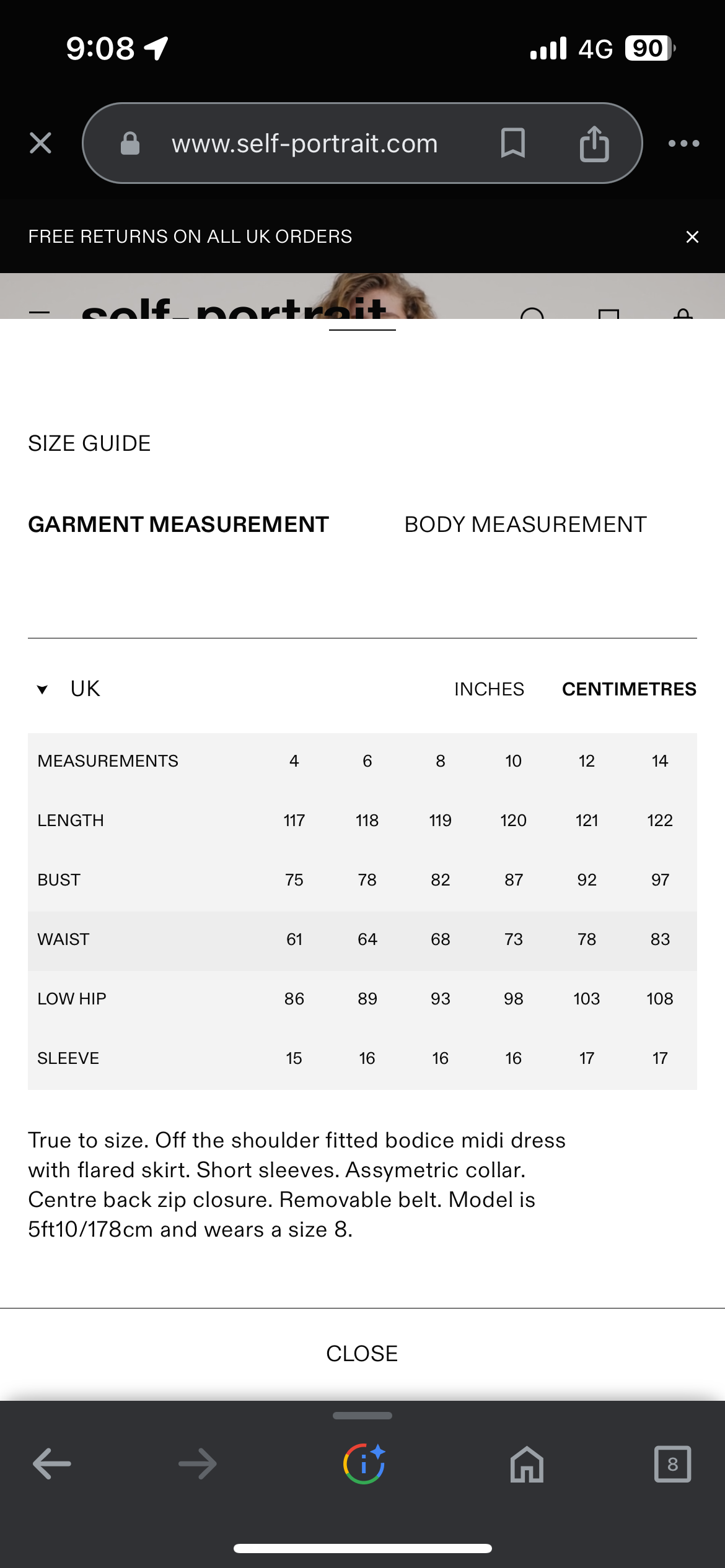725x1568 pixels.
Task: Tap the www.self-portrait.com address field
Action: (304, 144)
